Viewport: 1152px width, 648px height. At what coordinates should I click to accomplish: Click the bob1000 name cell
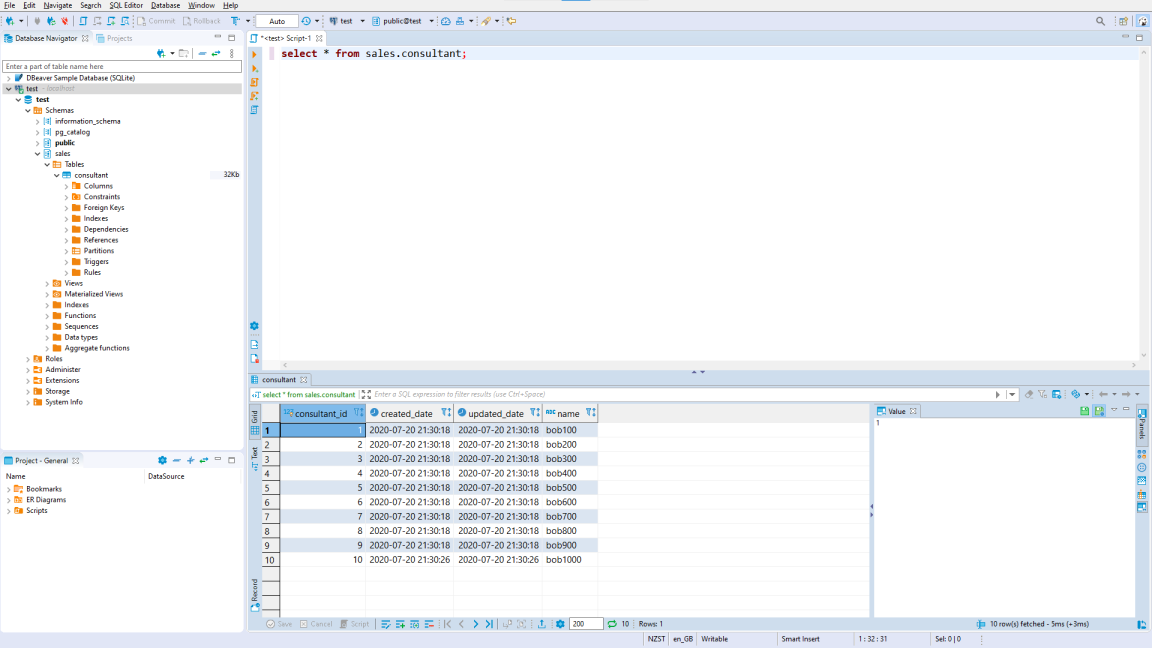[x=569, y=560]
